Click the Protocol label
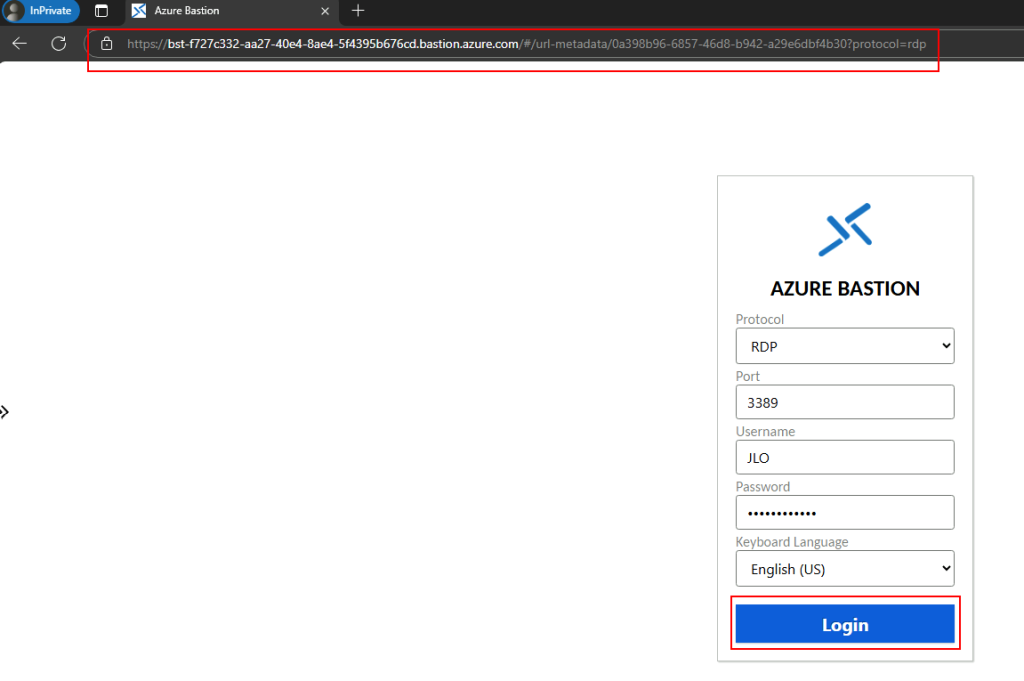 coord(760,319)
